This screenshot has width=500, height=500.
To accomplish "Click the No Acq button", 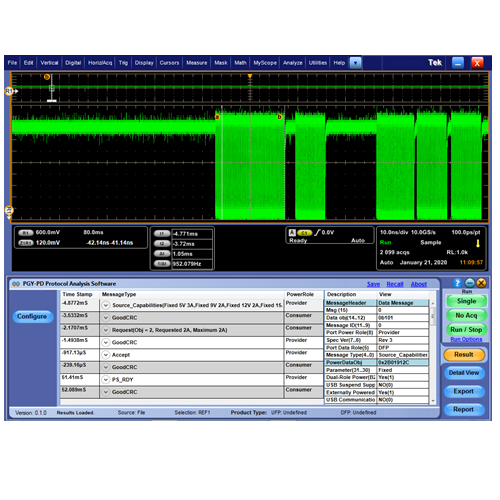I will point(466,315).
